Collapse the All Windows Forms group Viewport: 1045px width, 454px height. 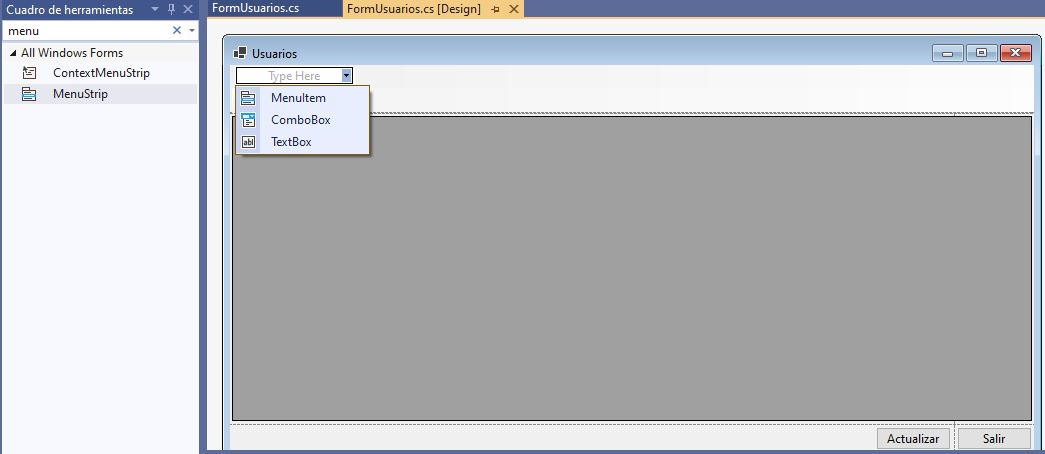[x=13, y=53]
